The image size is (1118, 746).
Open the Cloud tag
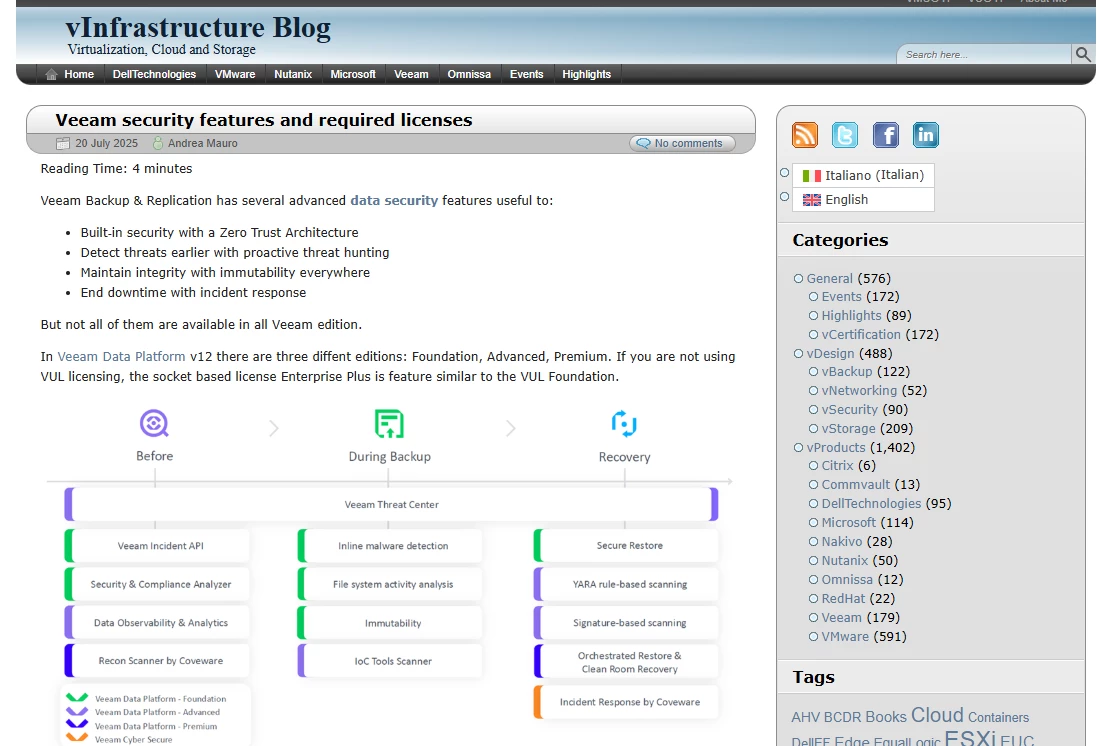(937, 715)
